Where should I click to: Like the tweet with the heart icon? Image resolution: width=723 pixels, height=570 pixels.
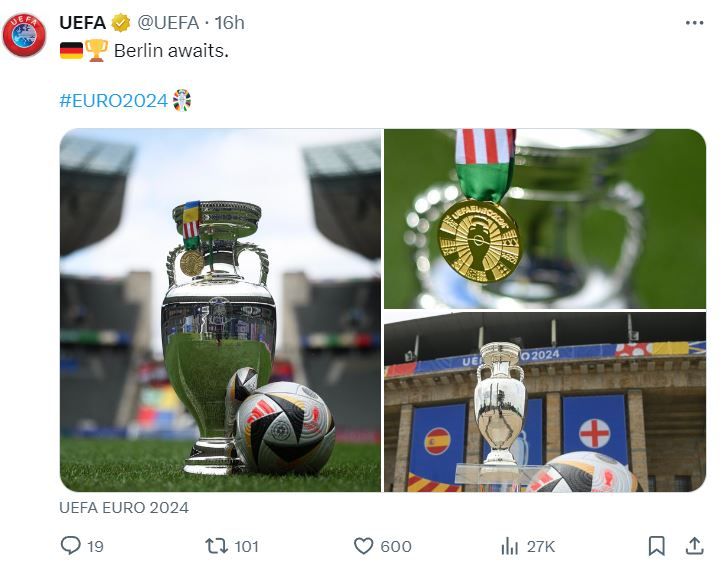tap(363, 546)
